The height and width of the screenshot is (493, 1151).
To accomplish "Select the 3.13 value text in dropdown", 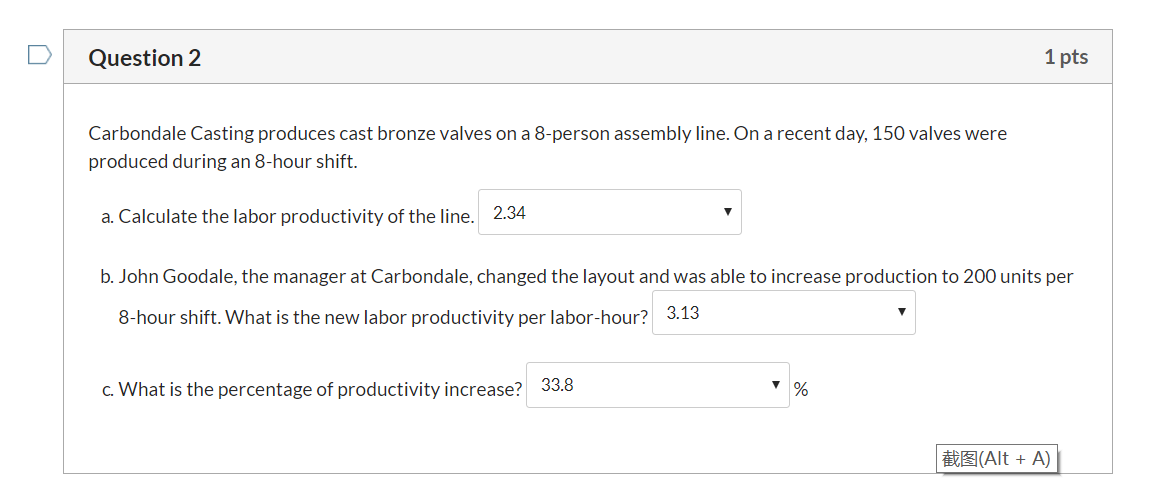I will 683,313.
